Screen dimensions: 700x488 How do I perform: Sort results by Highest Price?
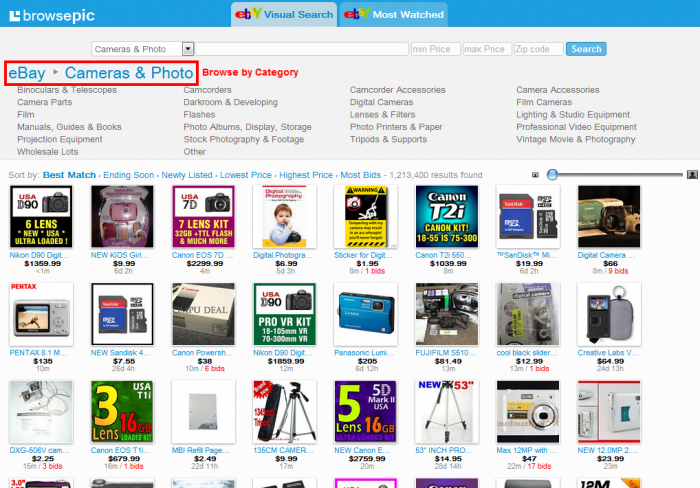point(306,175)
